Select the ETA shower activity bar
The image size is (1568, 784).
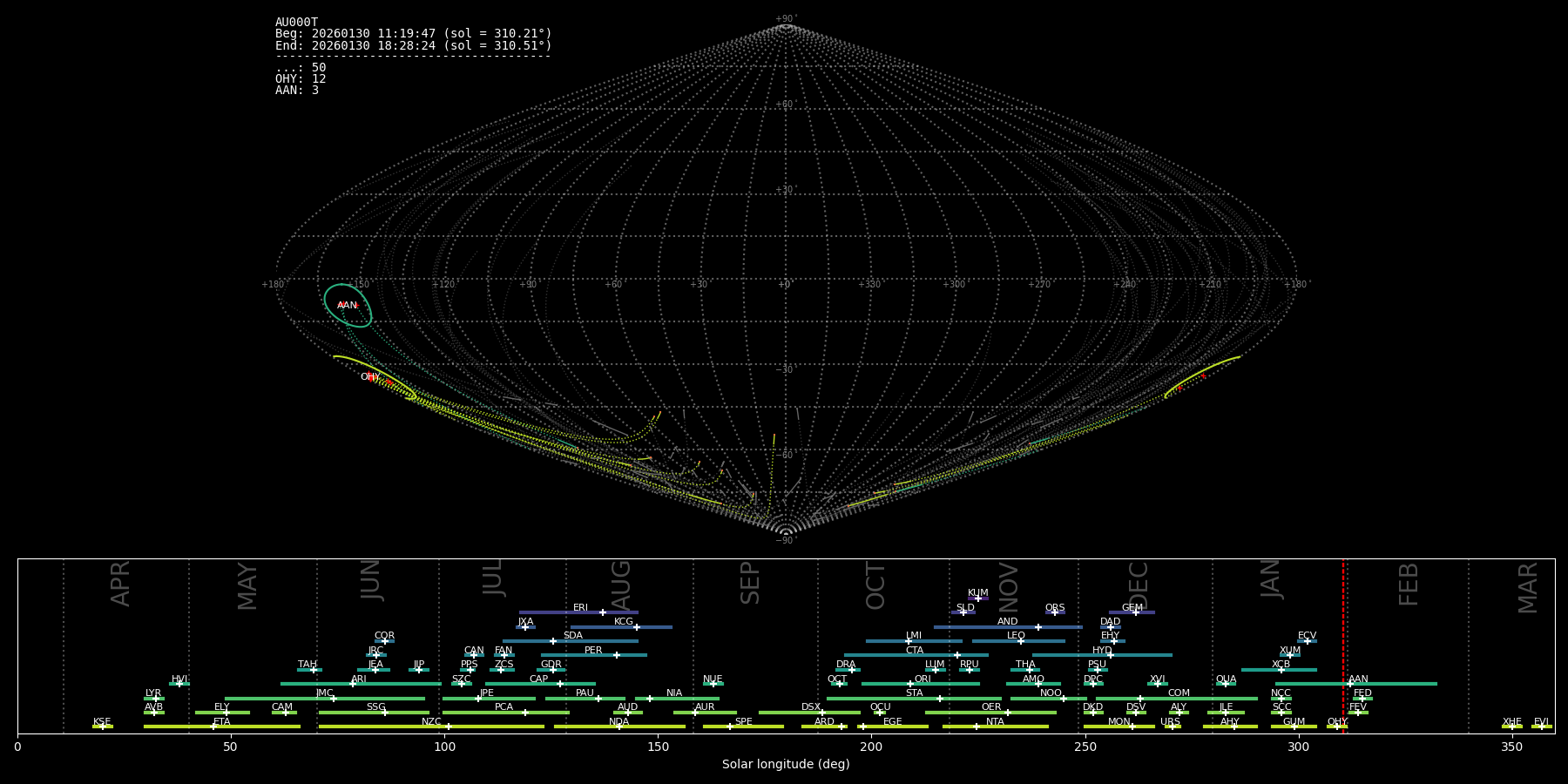pos(222,727)
